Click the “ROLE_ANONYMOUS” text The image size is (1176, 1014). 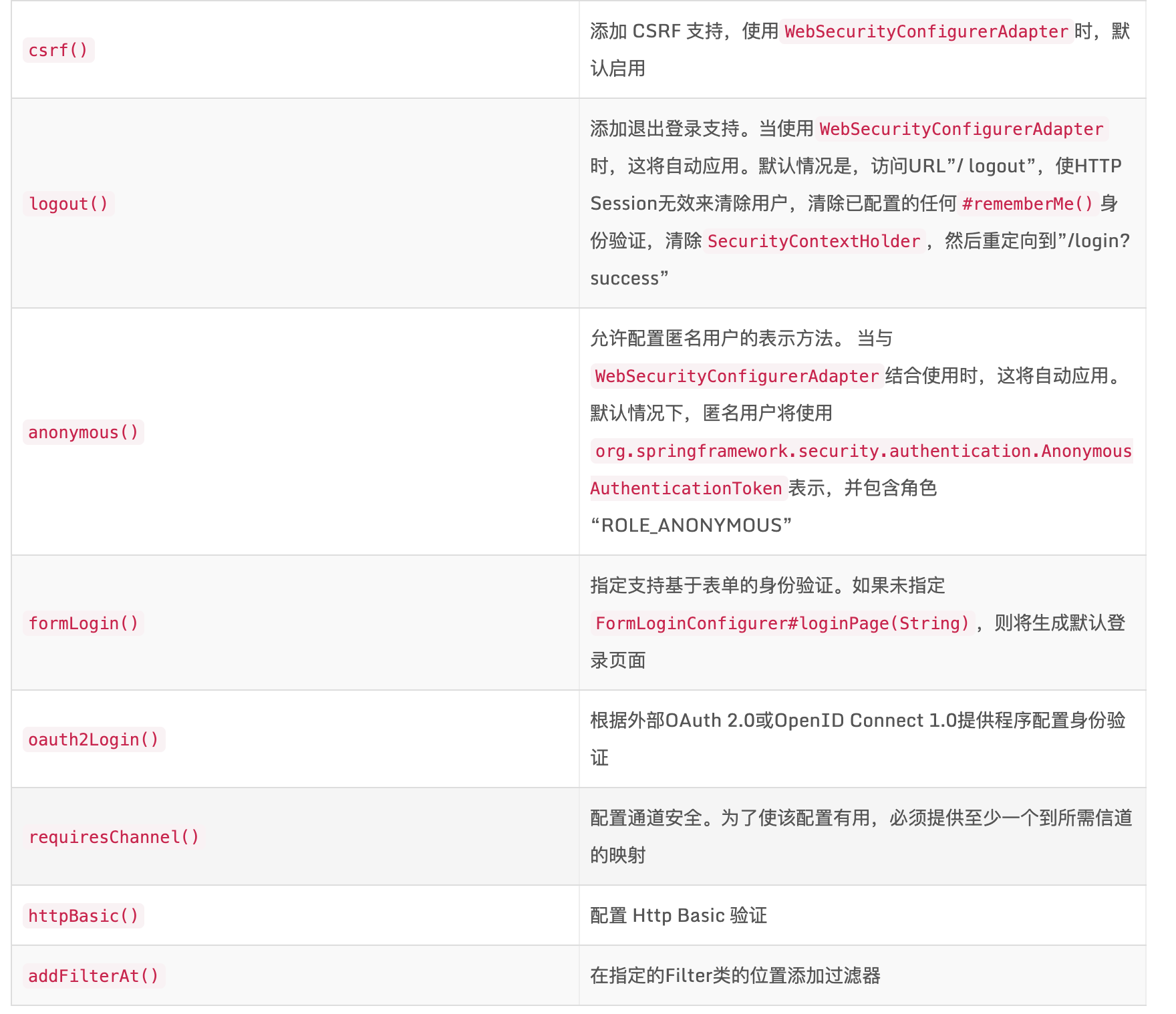691,526
